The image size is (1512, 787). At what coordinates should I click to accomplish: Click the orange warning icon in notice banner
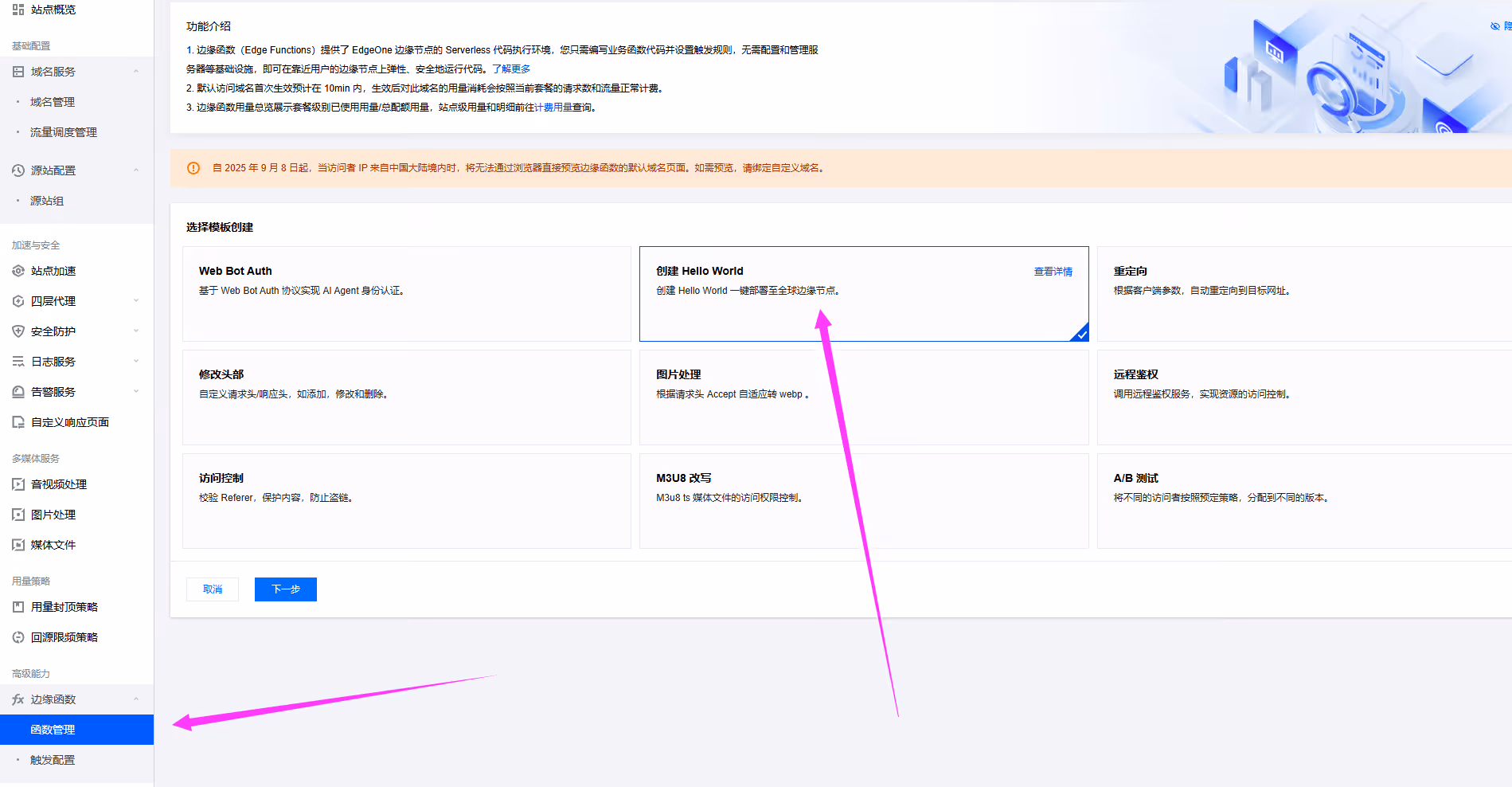tap(193, 168)
